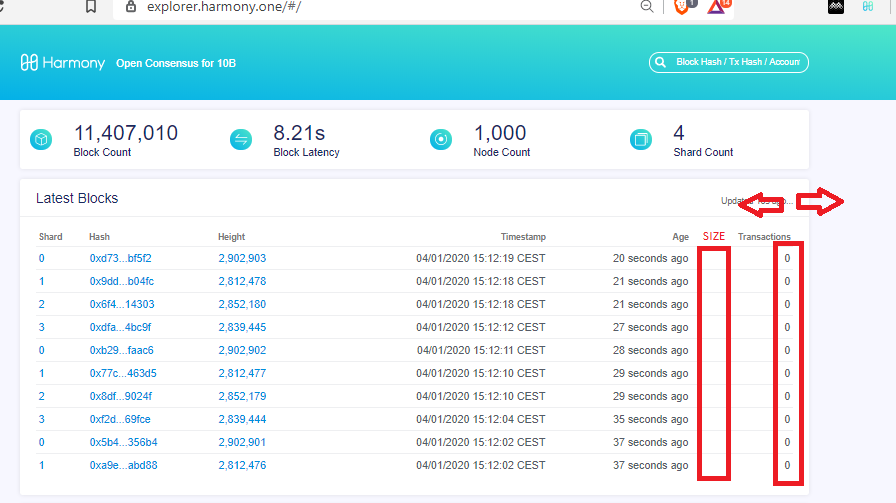Viewport: 896px width, 503px height.
Task: Open block height 2,812,476
Action: (x=242, y=465)
